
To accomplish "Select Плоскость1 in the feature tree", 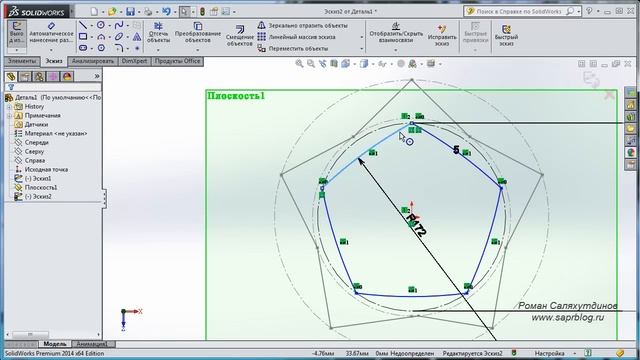I will (x=36, y=187).
